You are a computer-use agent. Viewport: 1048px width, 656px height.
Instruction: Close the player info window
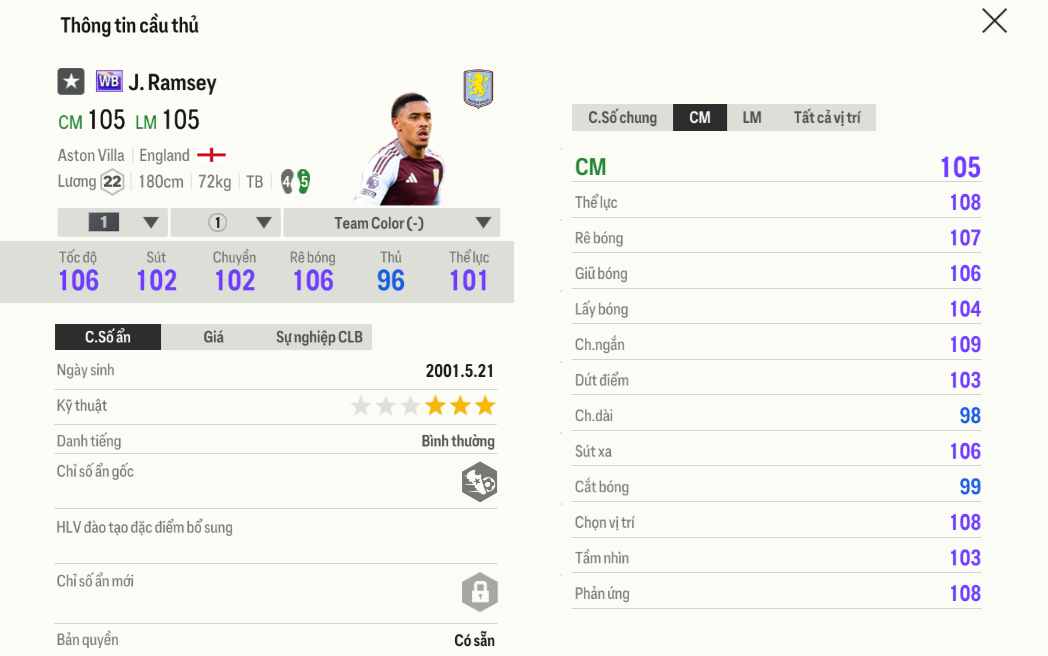click(x=993, y=21)
